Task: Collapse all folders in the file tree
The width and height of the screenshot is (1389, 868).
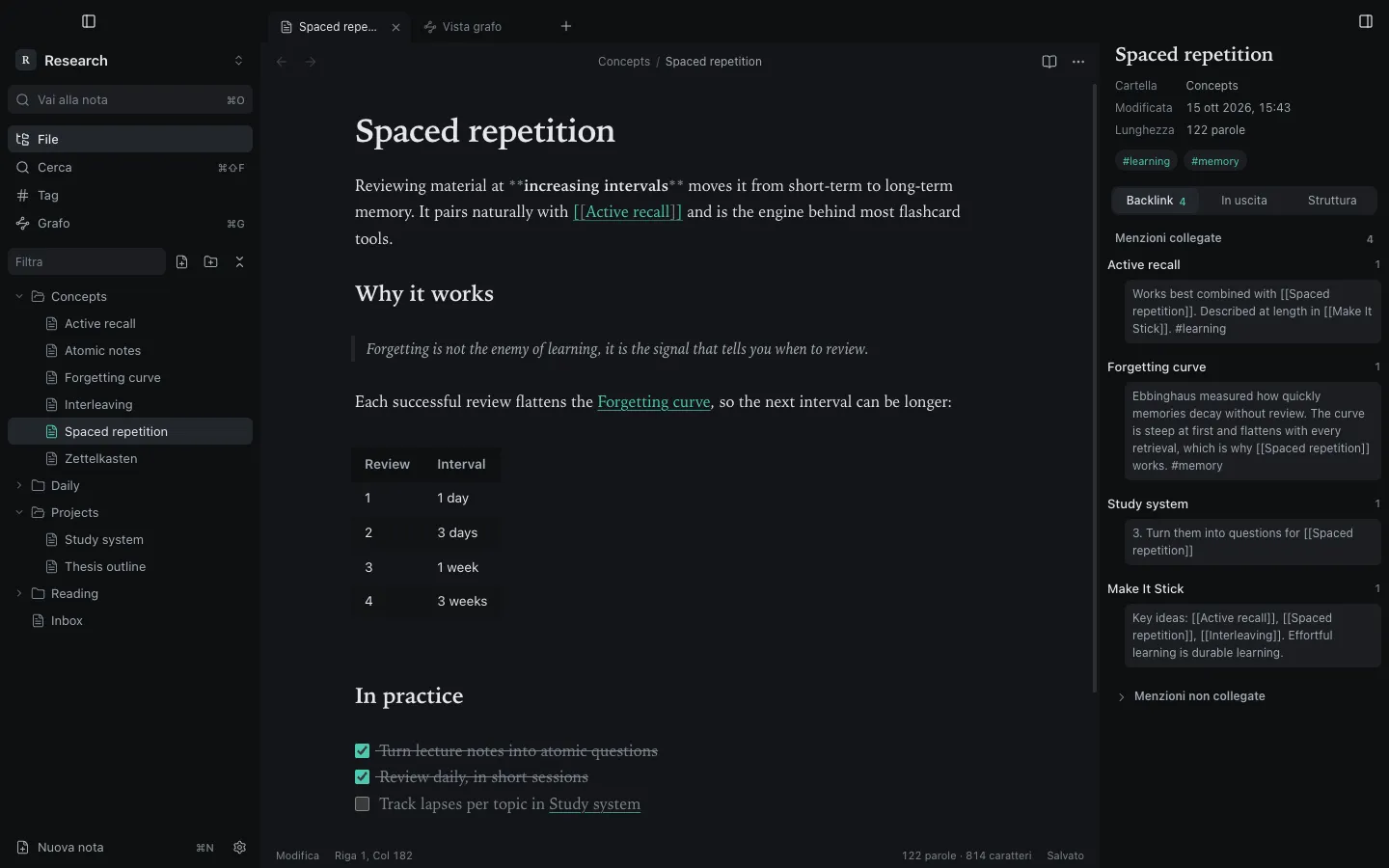Action: pos(239,261)
